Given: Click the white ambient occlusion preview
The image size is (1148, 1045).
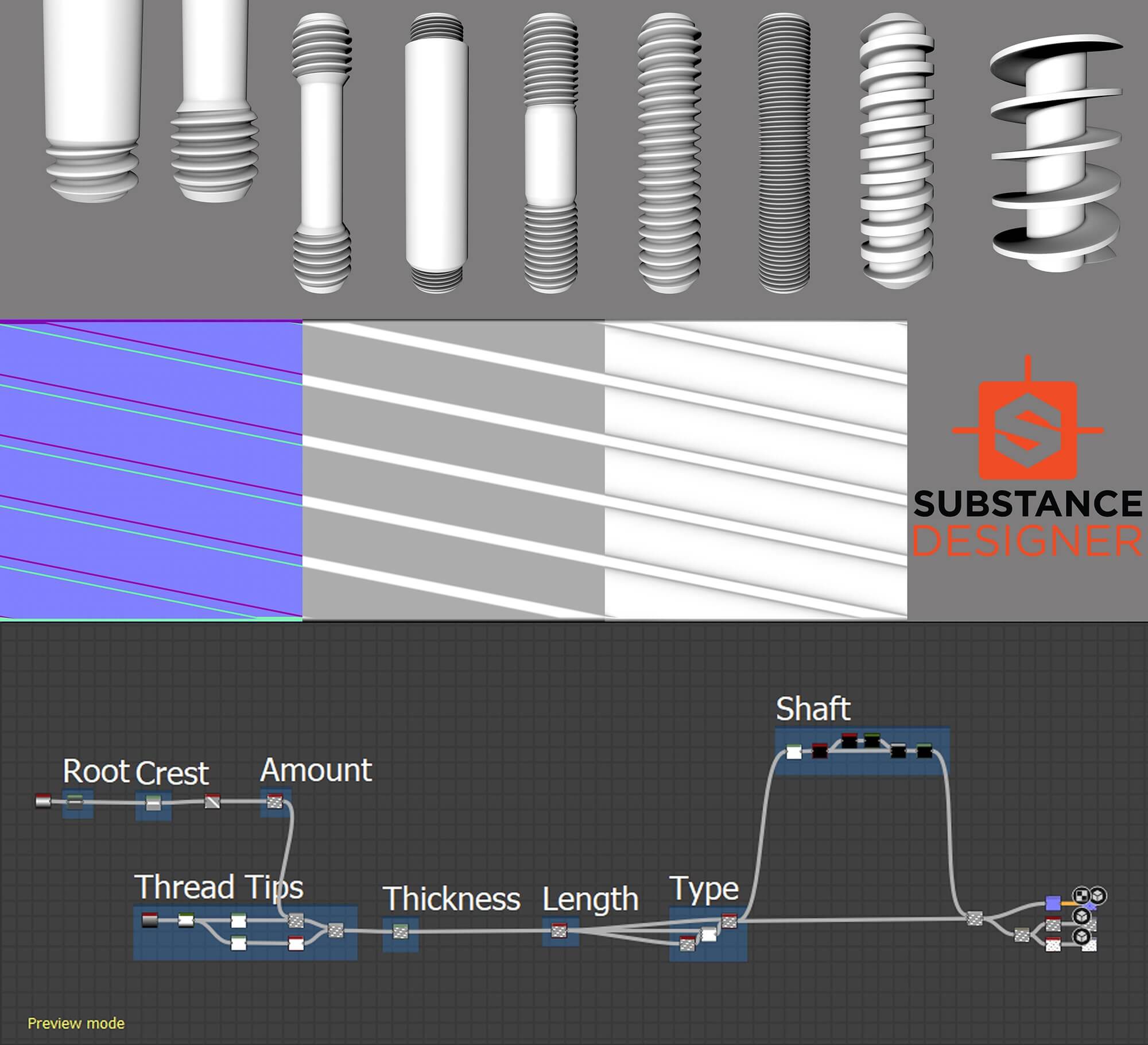Looking at the screenshot, I should pyautogui.click(x=755, y=470).
